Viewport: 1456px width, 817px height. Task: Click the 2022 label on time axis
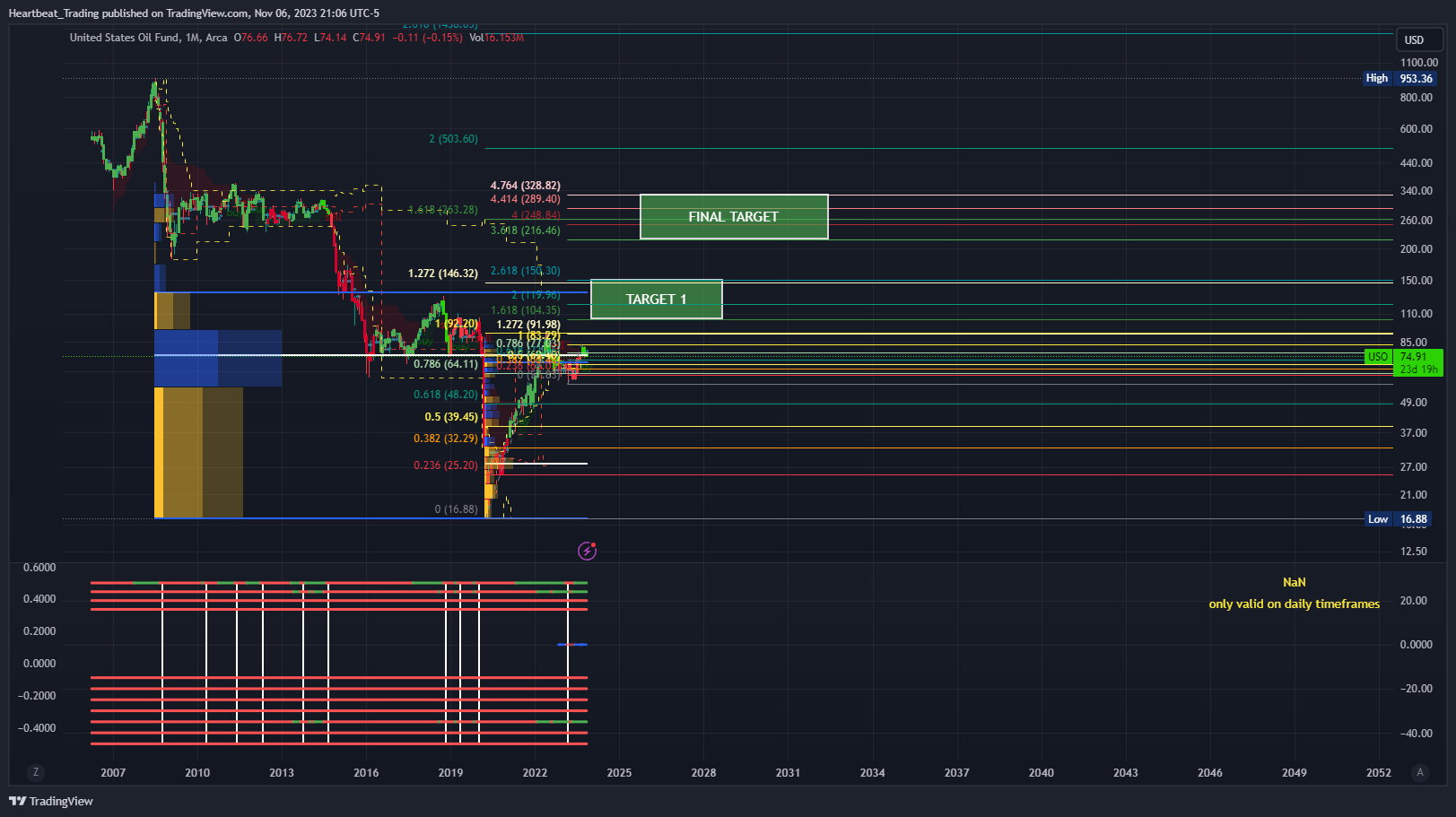click(x=535, y=773)
